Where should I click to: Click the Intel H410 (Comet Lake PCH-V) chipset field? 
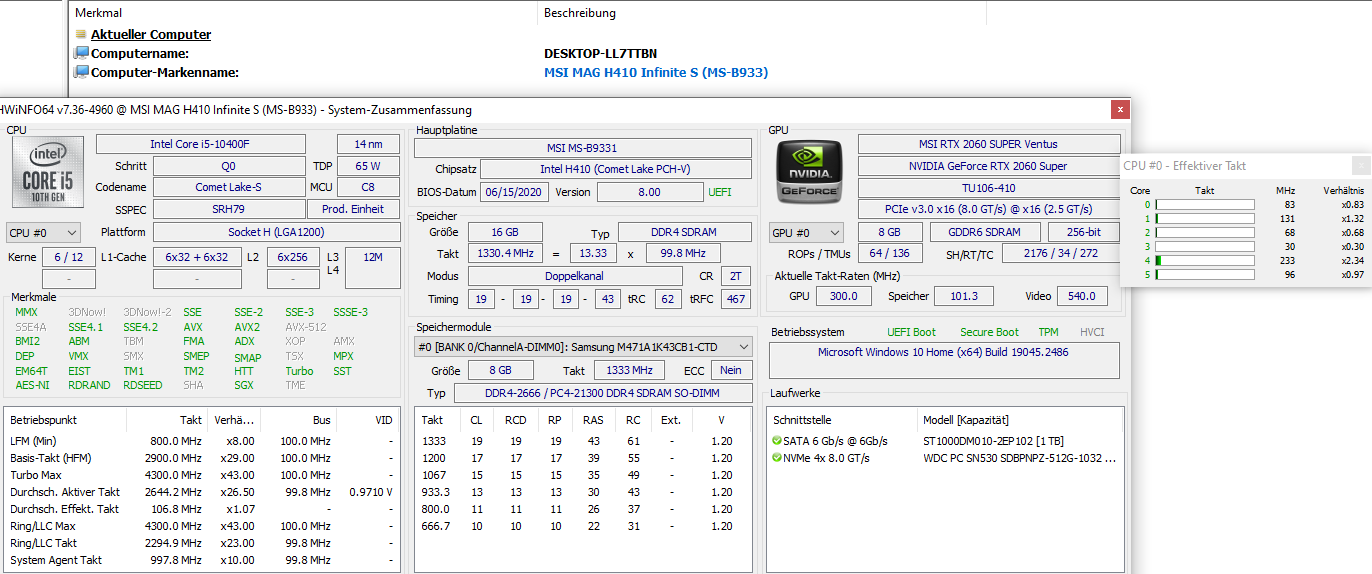pos(615,170)
